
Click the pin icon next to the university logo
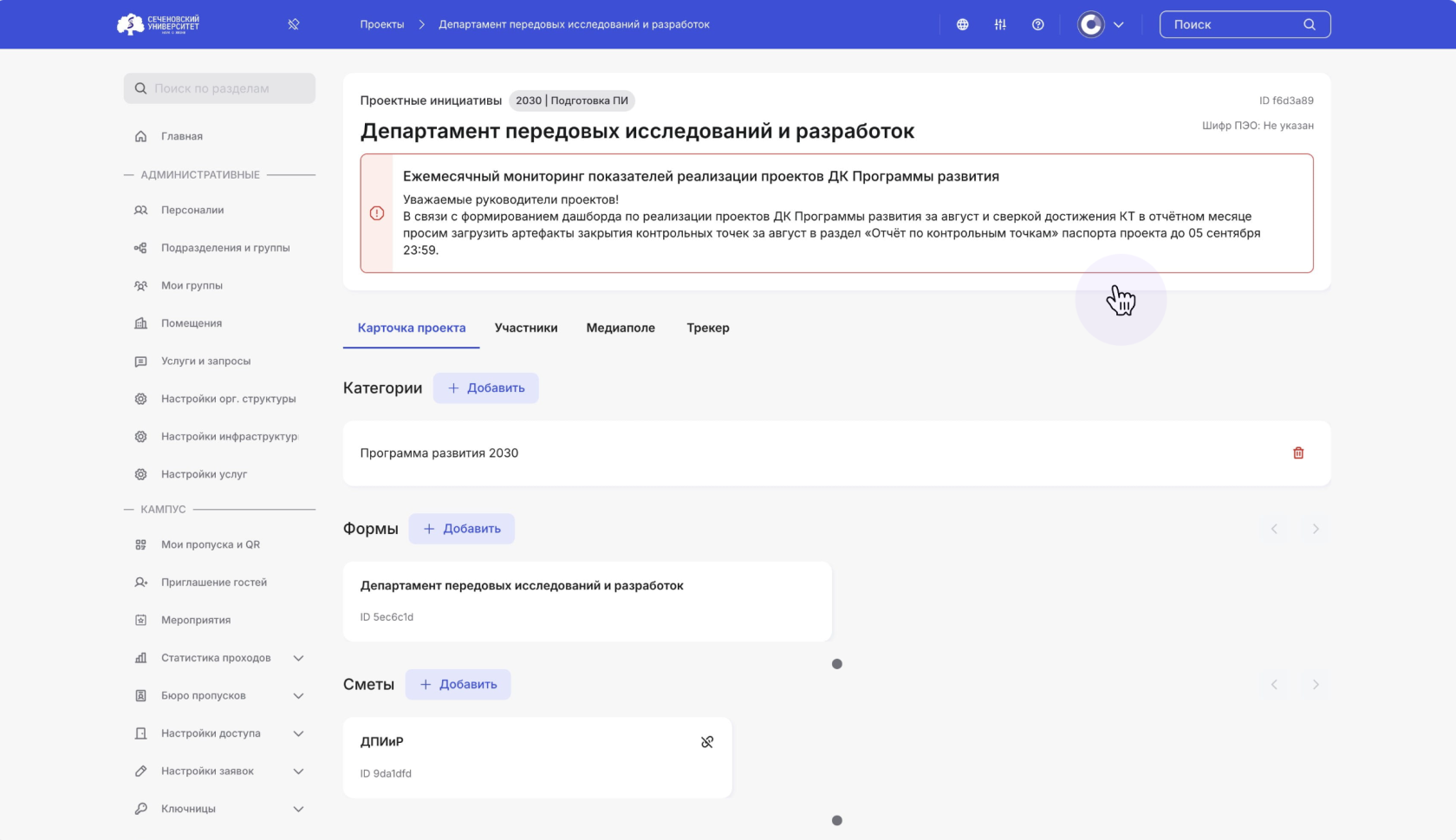pos(293,24)
